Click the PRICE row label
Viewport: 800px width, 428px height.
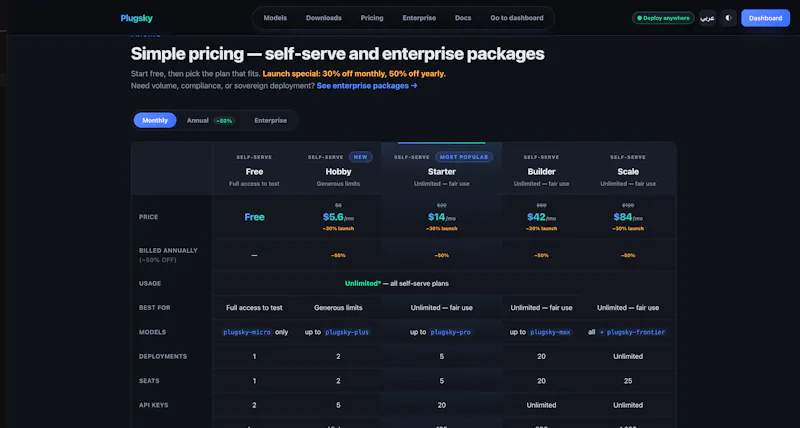(148, 217)
